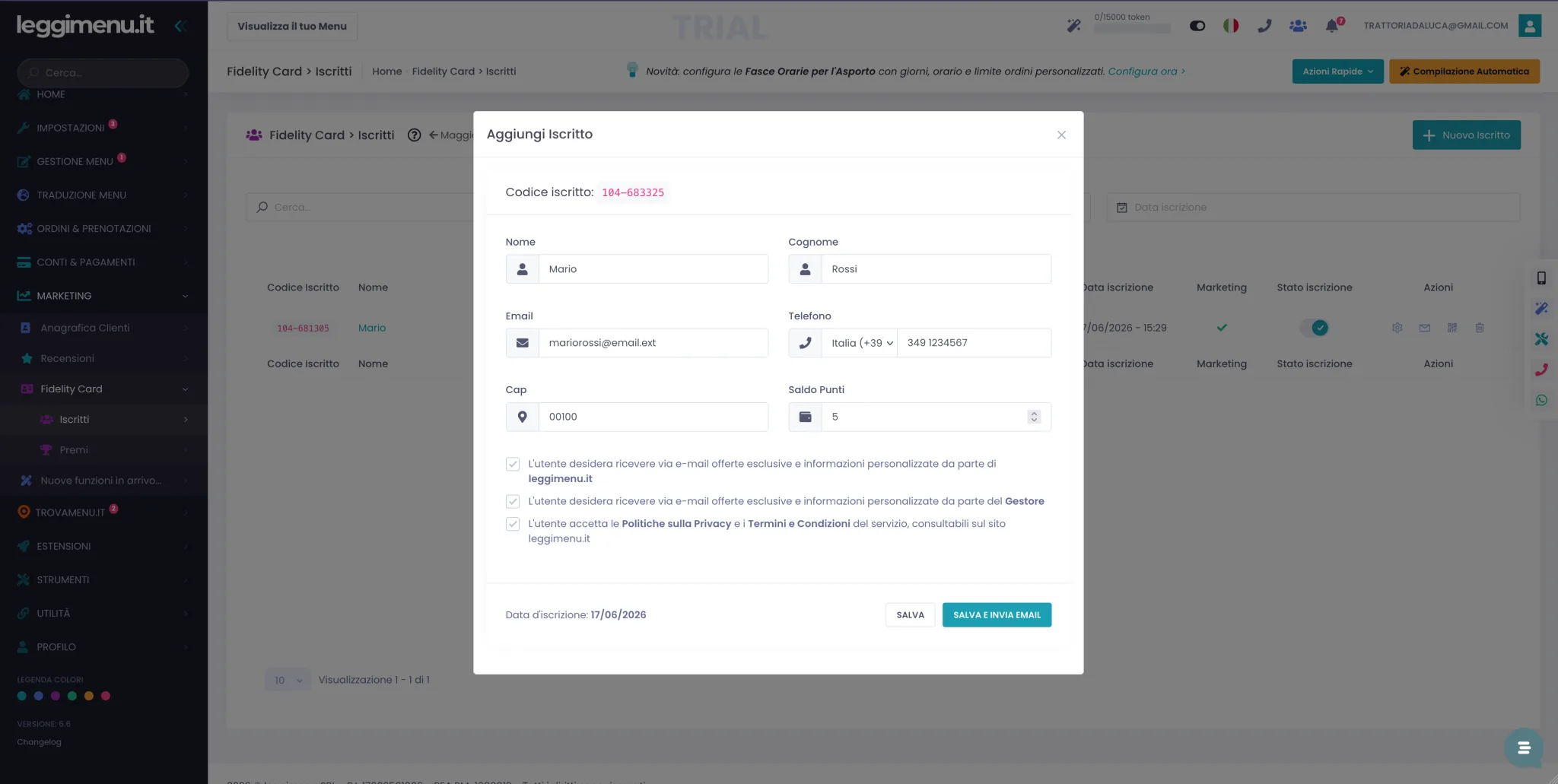The width and height of the screenshot is (1558, 784).
Task: Open the chat bubble widget
Action: [x=1523, y=747]
